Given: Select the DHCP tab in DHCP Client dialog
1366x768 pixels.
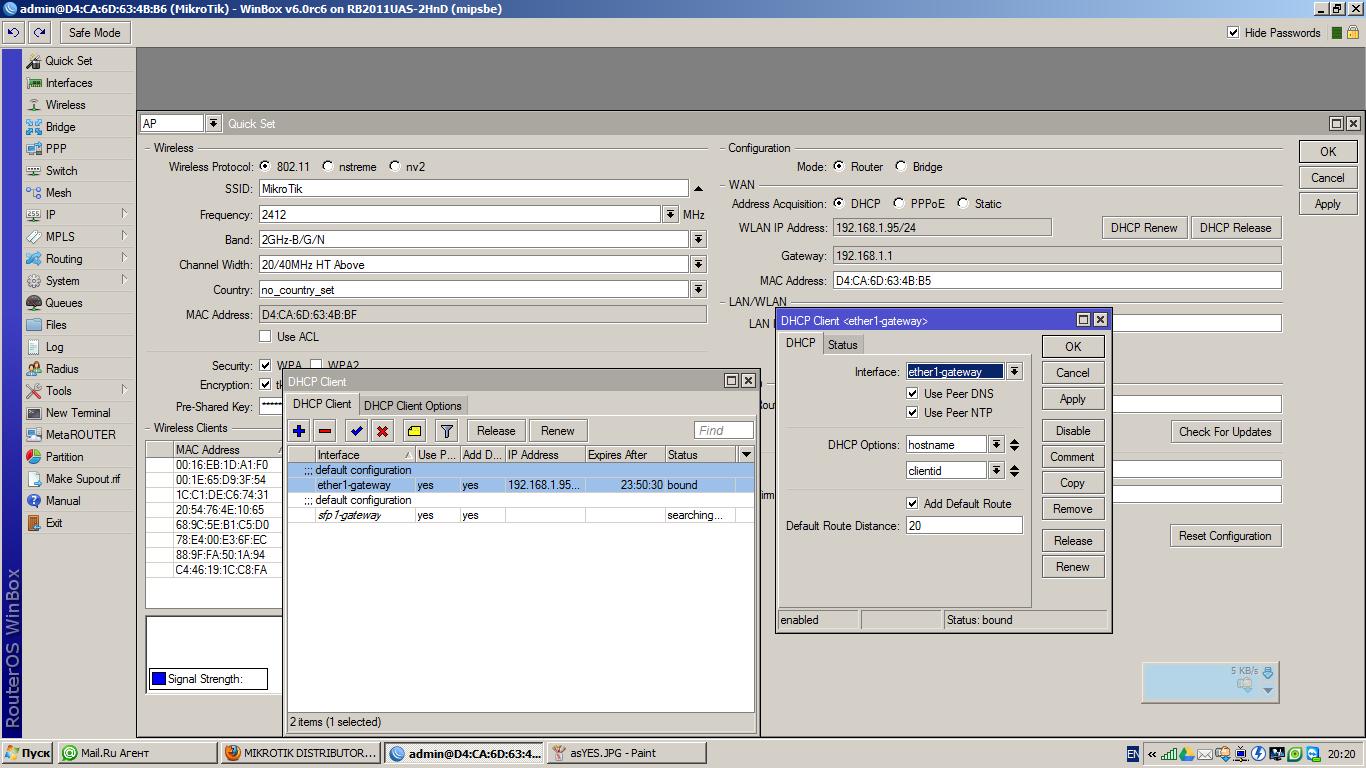Looking at the screenshot, I should (x=800, y=343).
